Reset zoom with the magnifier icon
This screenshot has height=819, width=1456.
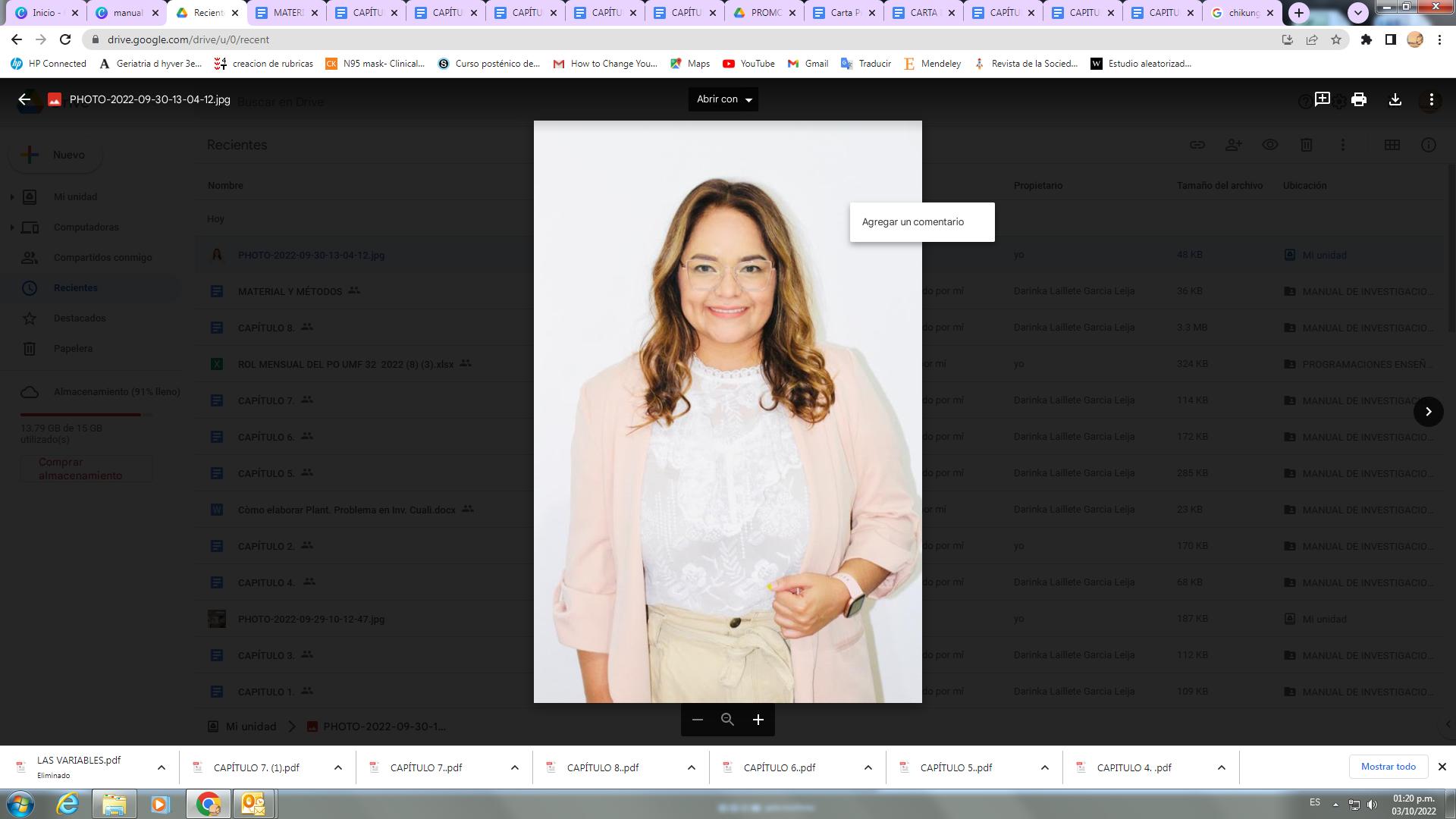coord(727,720)
